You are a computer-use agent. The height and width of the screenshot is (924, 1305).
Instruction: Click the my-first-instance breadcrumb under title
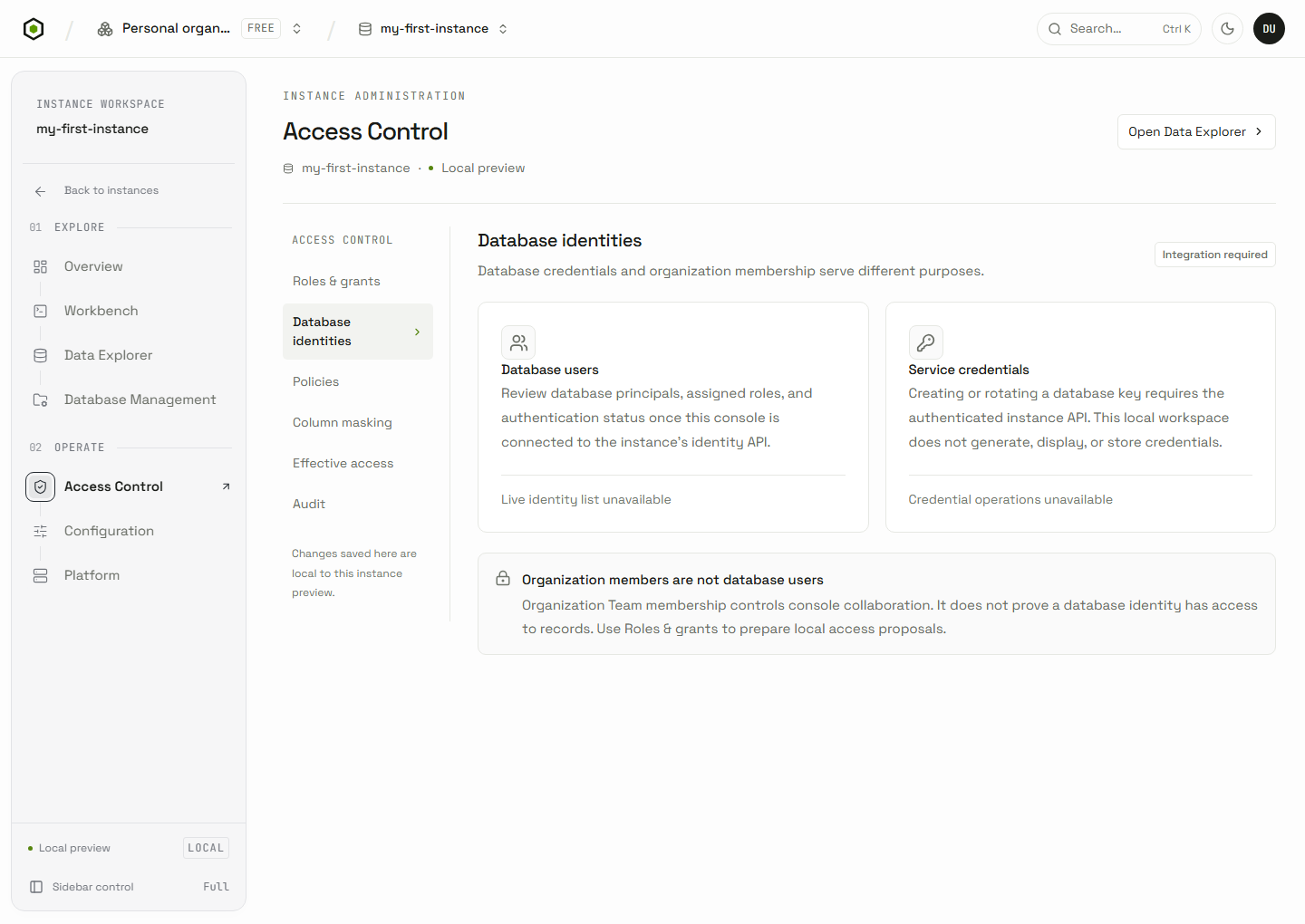(x=355, y=168)
